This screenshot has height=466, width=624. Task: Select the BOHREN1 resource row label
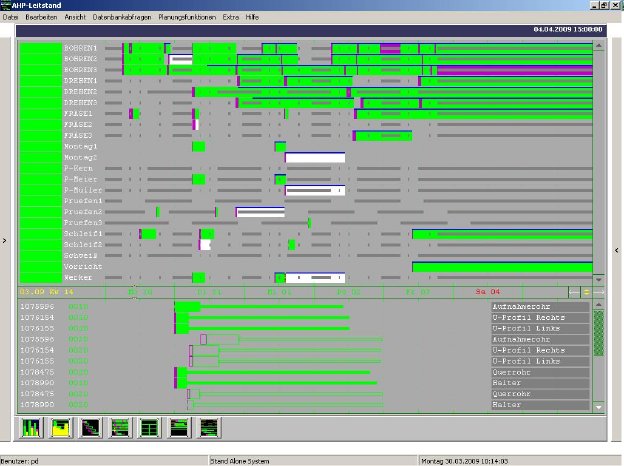click(x=80, y=48)
